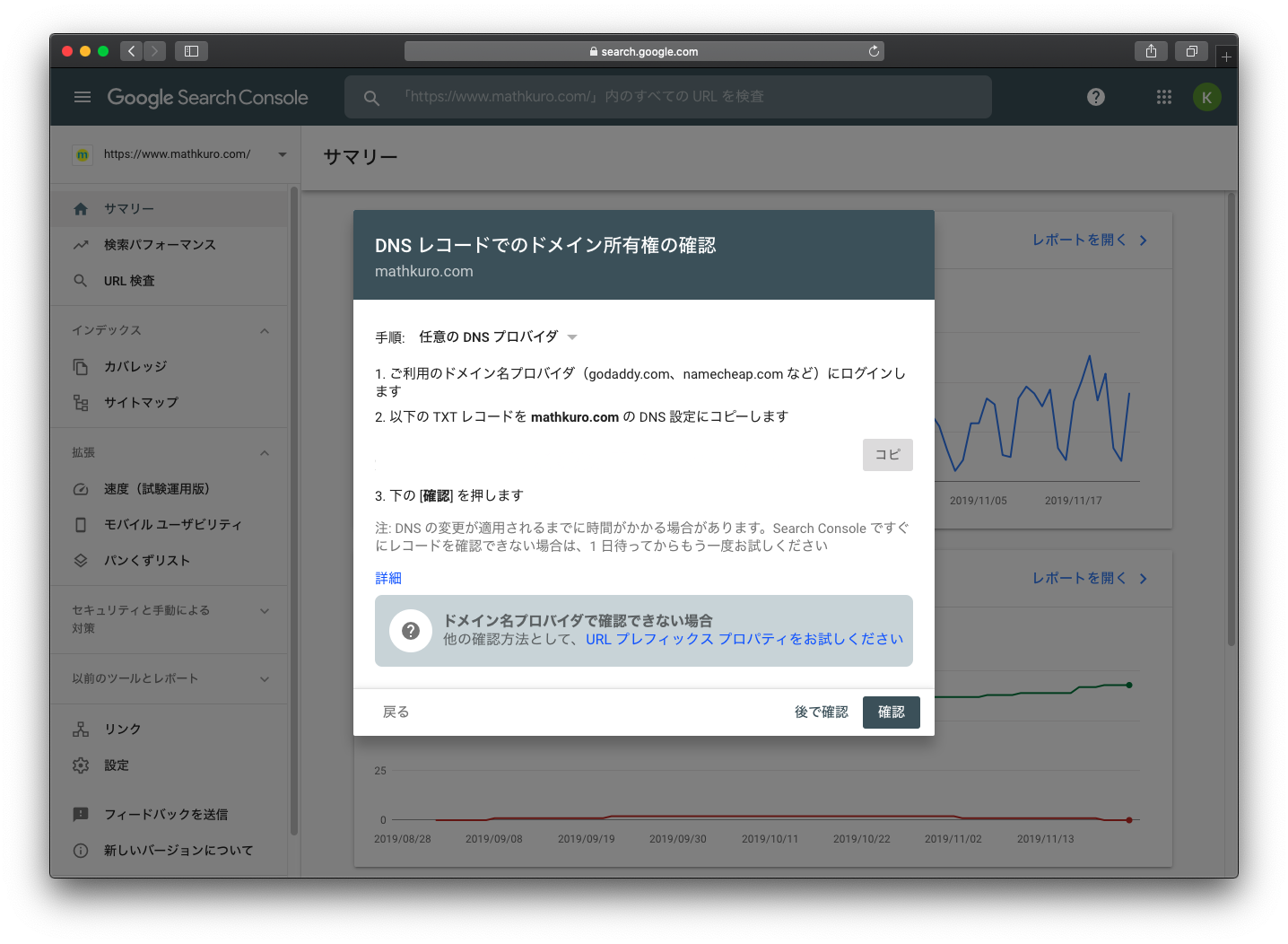The height and width of the screenshot is (944, 1288).
Task: Select リンク in the sidebar
Action: pos(170,730)
